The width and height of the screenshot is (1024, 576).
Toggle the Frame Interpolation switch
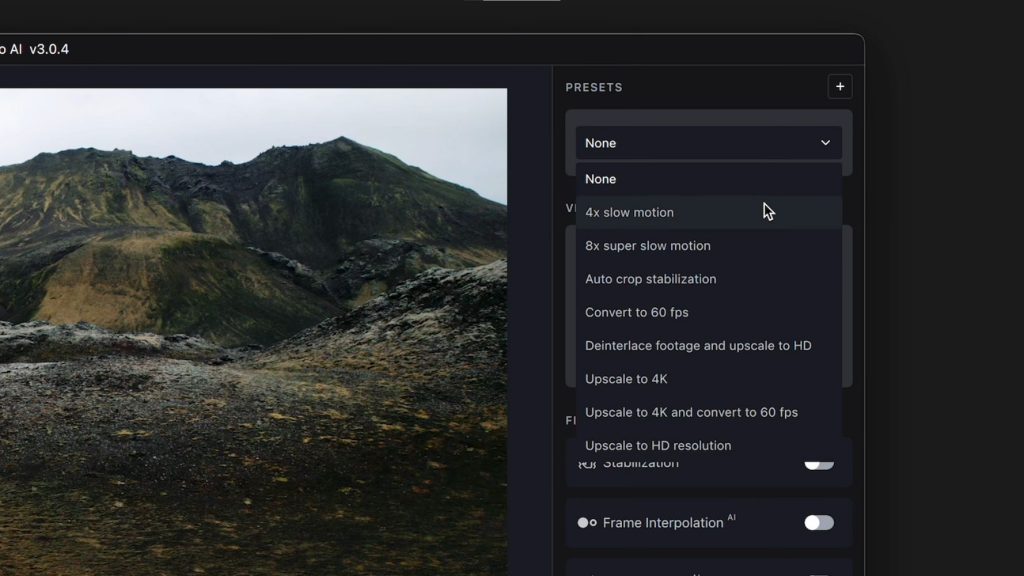(x=819, y=522)
